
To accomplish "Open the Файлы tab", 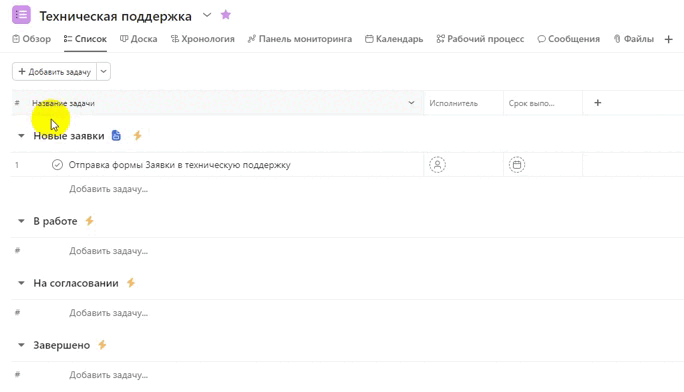I will pyautogui.click(x=633, y=39).
